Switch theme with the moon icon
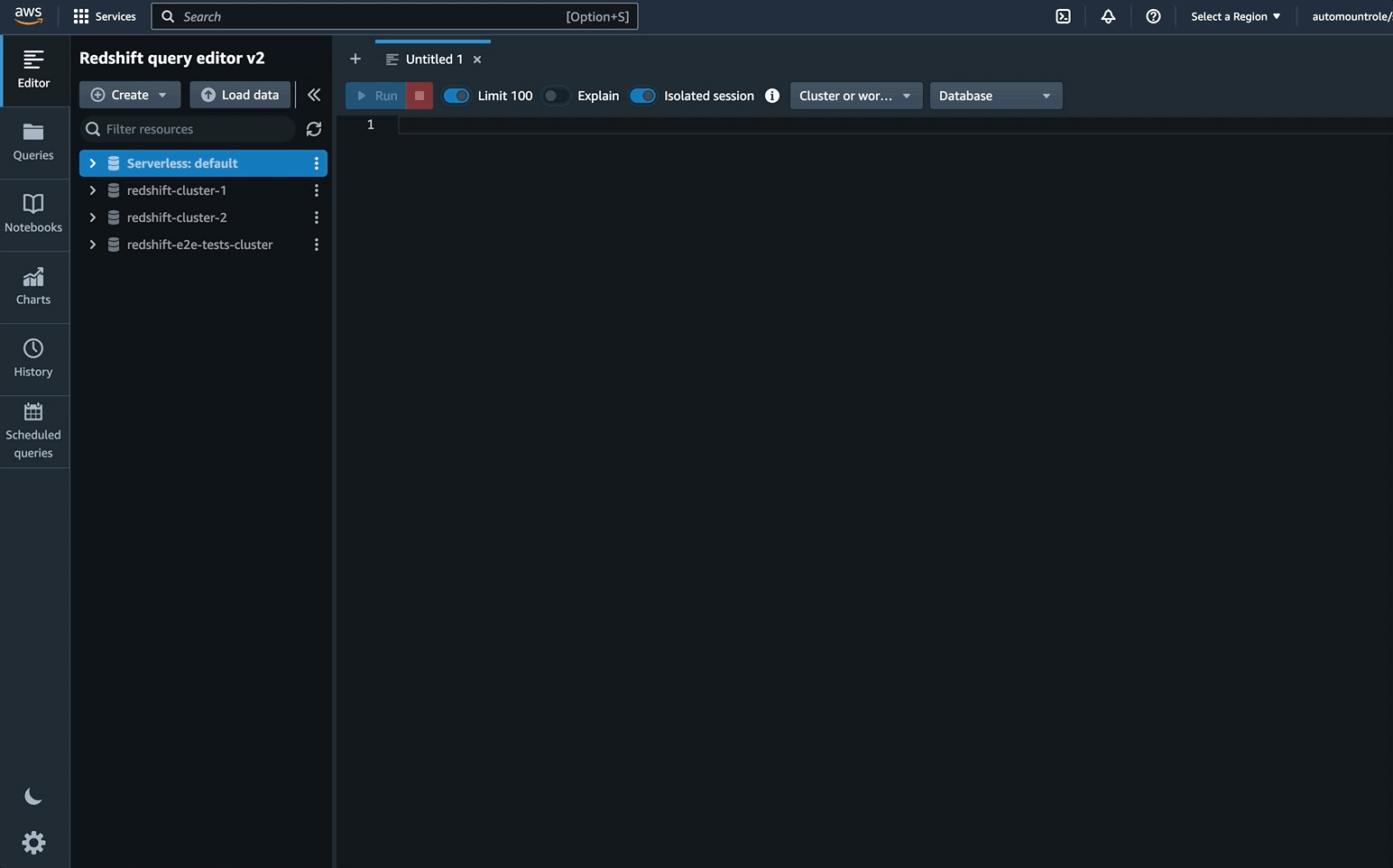Screen dimensions: 1393x868 (33, 796)
